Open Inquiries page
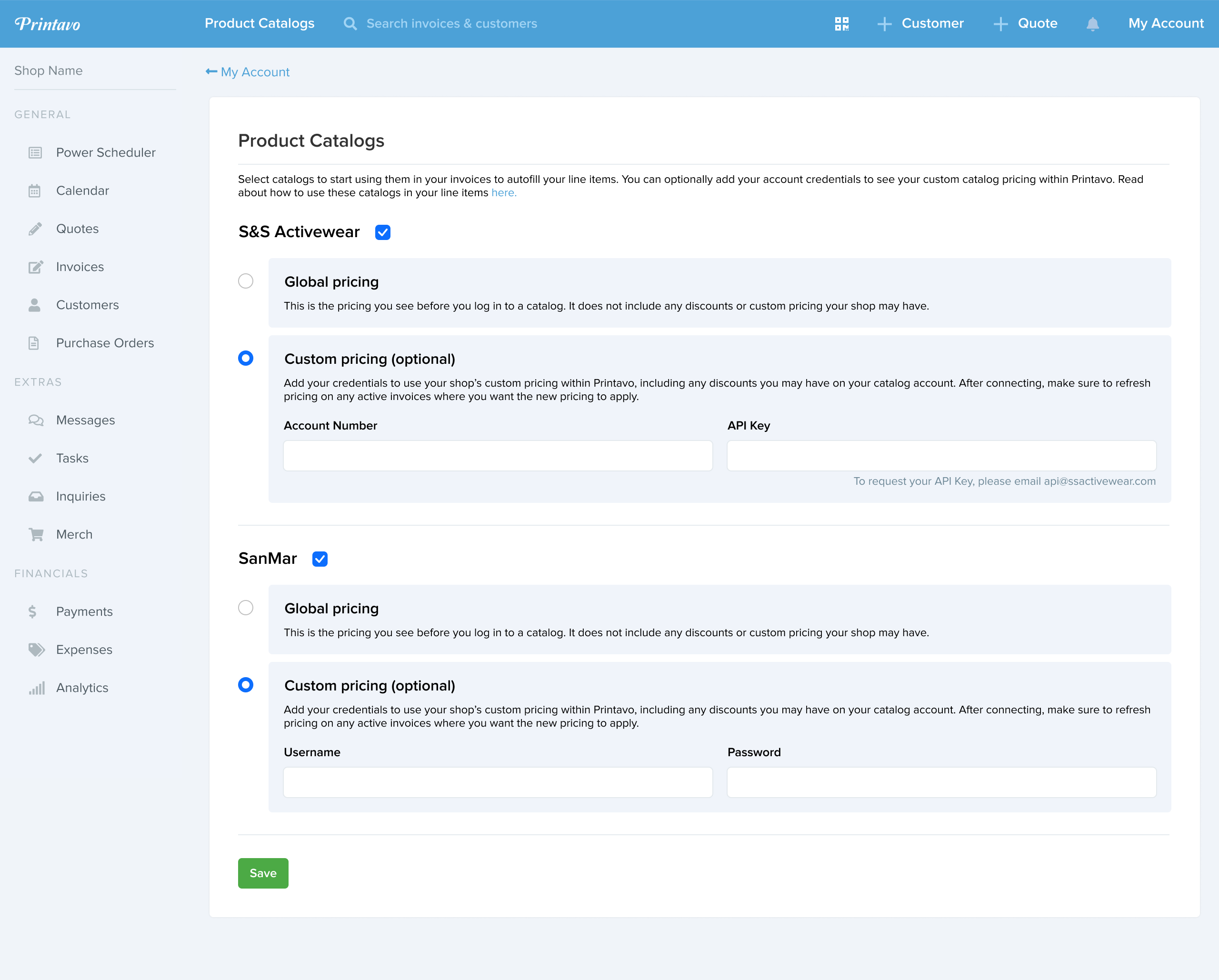The height and width of the screenshot is (980, 1219). click(x=81, y=497)
